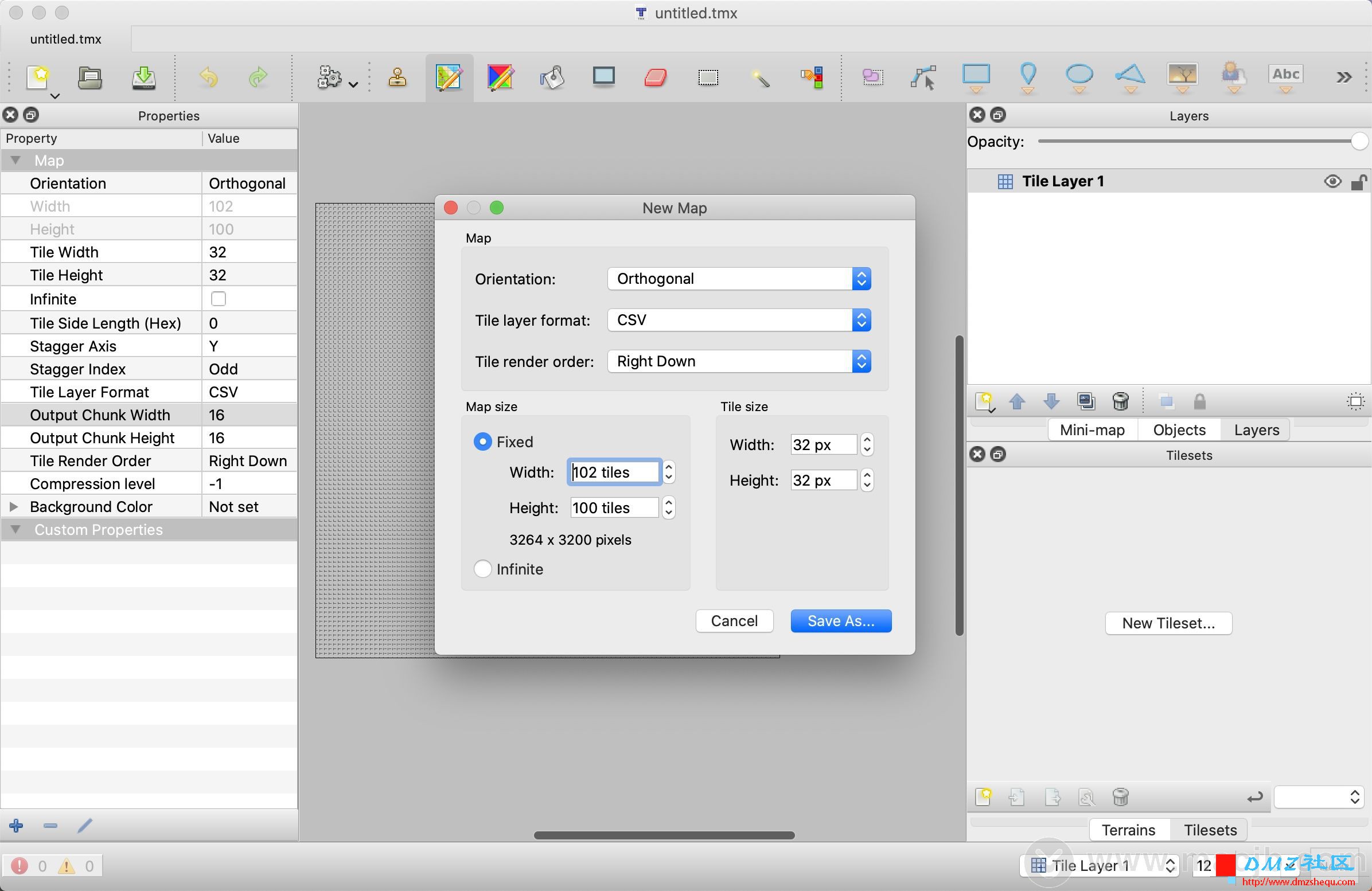Click the map Height tiles field
The width and height of the screenshot is (1372, 891).
pos(613,508)
